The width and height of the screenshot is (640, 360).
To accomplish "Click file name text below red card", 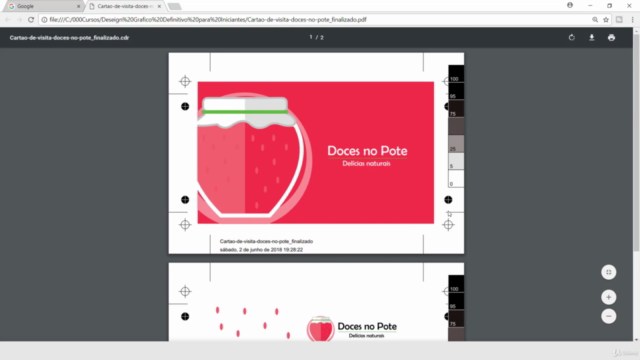I will click(x=266, y=241).
